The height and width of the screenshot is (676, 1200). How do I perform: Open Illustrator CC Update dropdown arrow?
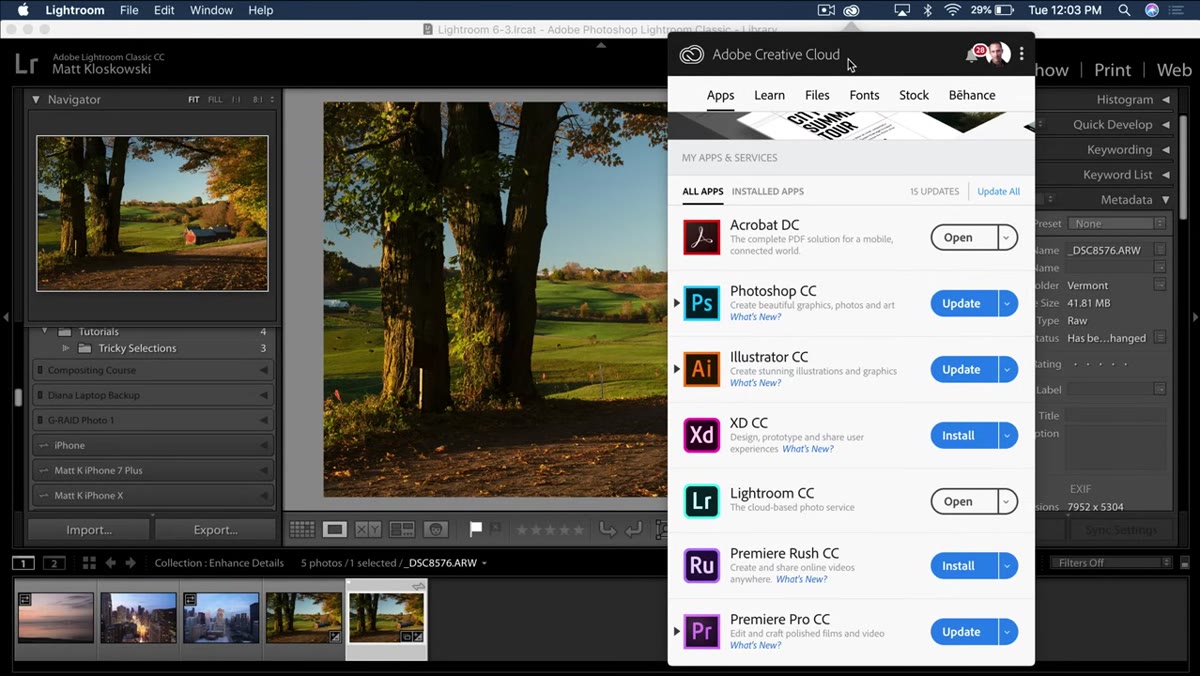tap(1008, 370)
